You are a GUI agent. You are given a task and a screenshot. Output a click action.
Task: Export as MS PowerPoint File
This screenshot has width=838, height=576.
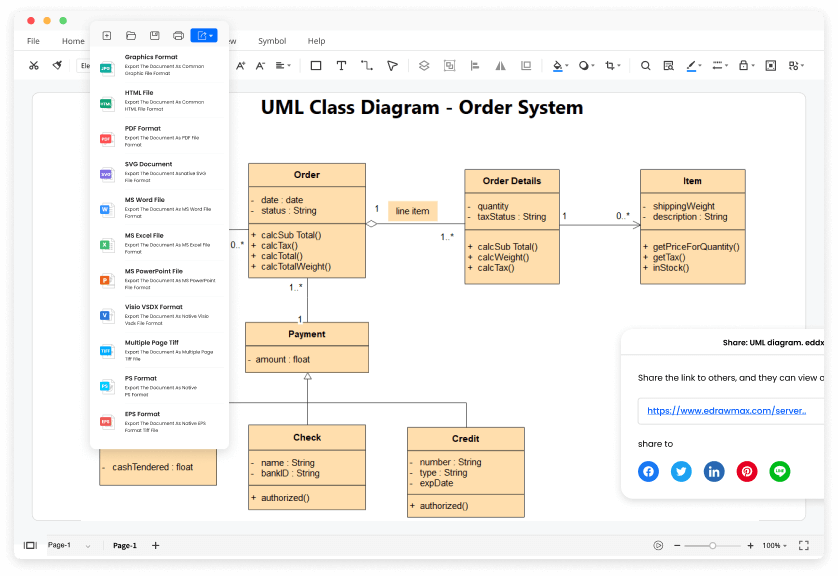click(x=160, y=279)
